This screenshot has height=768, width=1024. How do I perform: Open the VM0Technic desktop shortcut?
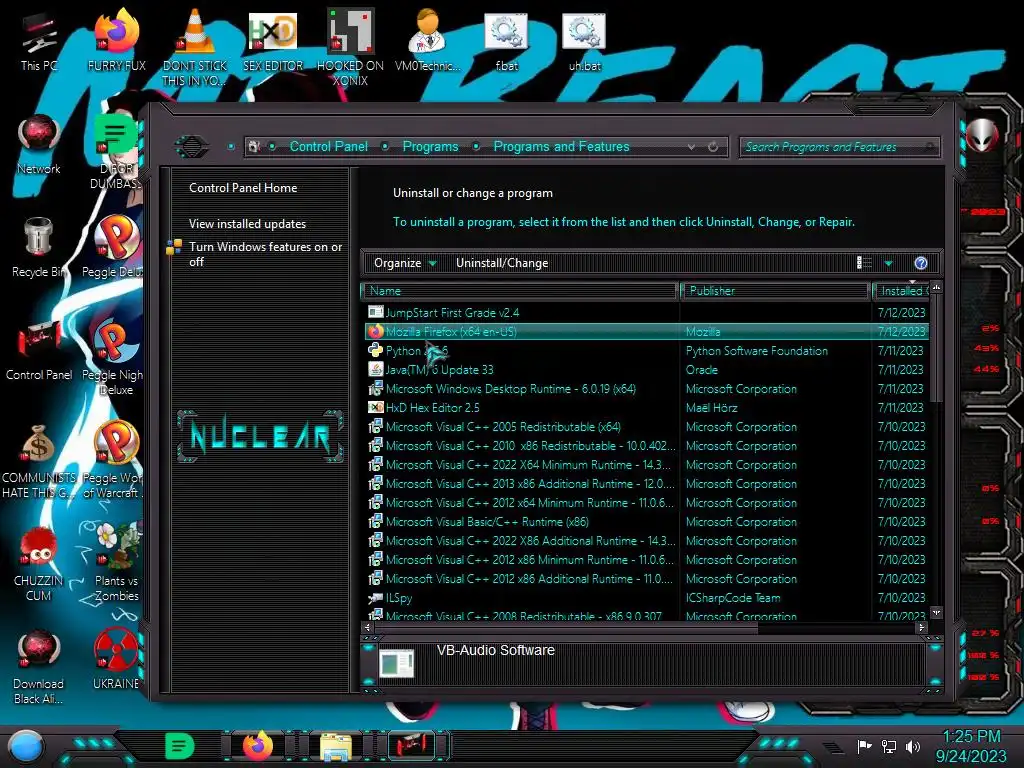(x=428, y=40)
